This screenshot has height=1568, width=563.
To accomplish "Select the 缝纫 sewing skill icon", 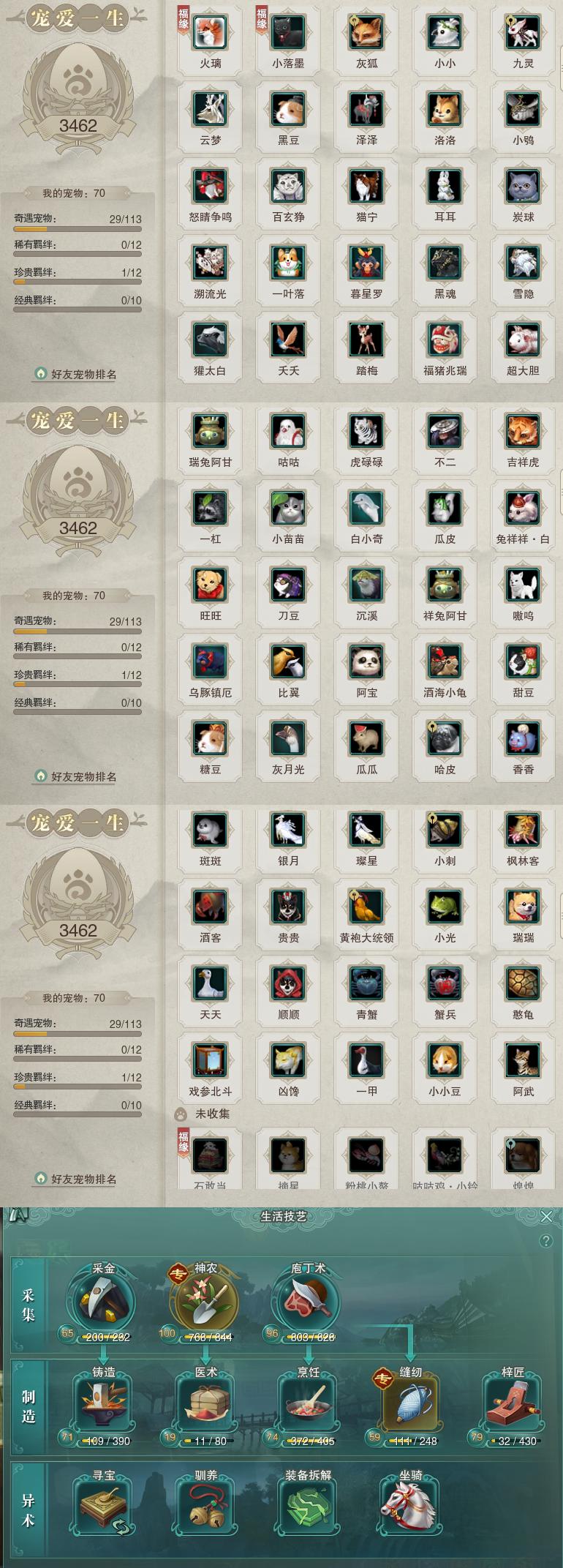I will tap(410, 1403).
